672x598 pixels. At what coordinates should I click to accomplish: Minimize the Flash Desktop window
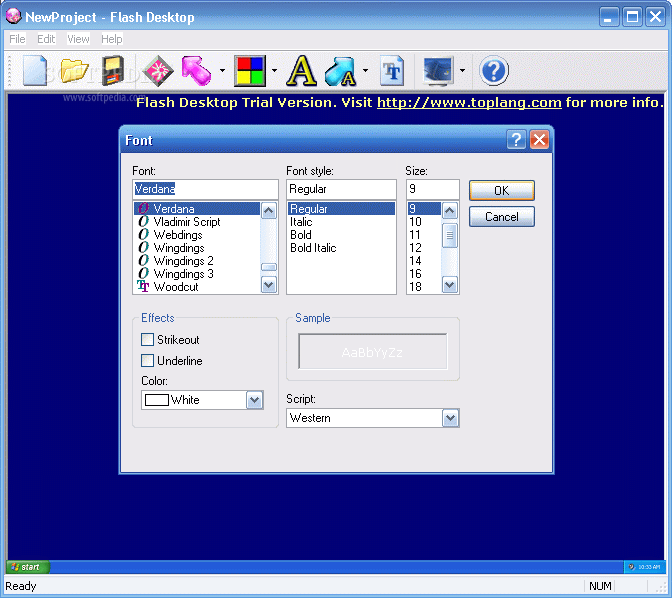(x=609, y=17)
